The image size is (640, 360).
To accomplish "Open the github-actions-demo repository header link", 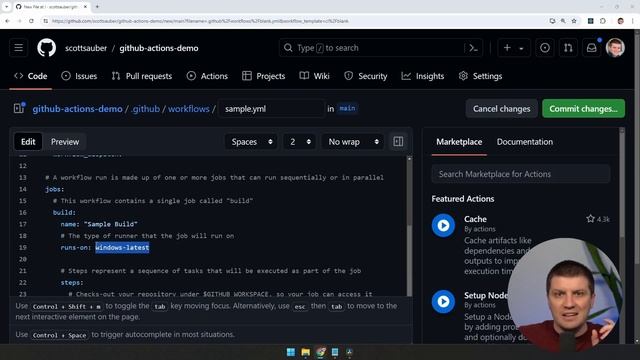I will pos(159,48).
